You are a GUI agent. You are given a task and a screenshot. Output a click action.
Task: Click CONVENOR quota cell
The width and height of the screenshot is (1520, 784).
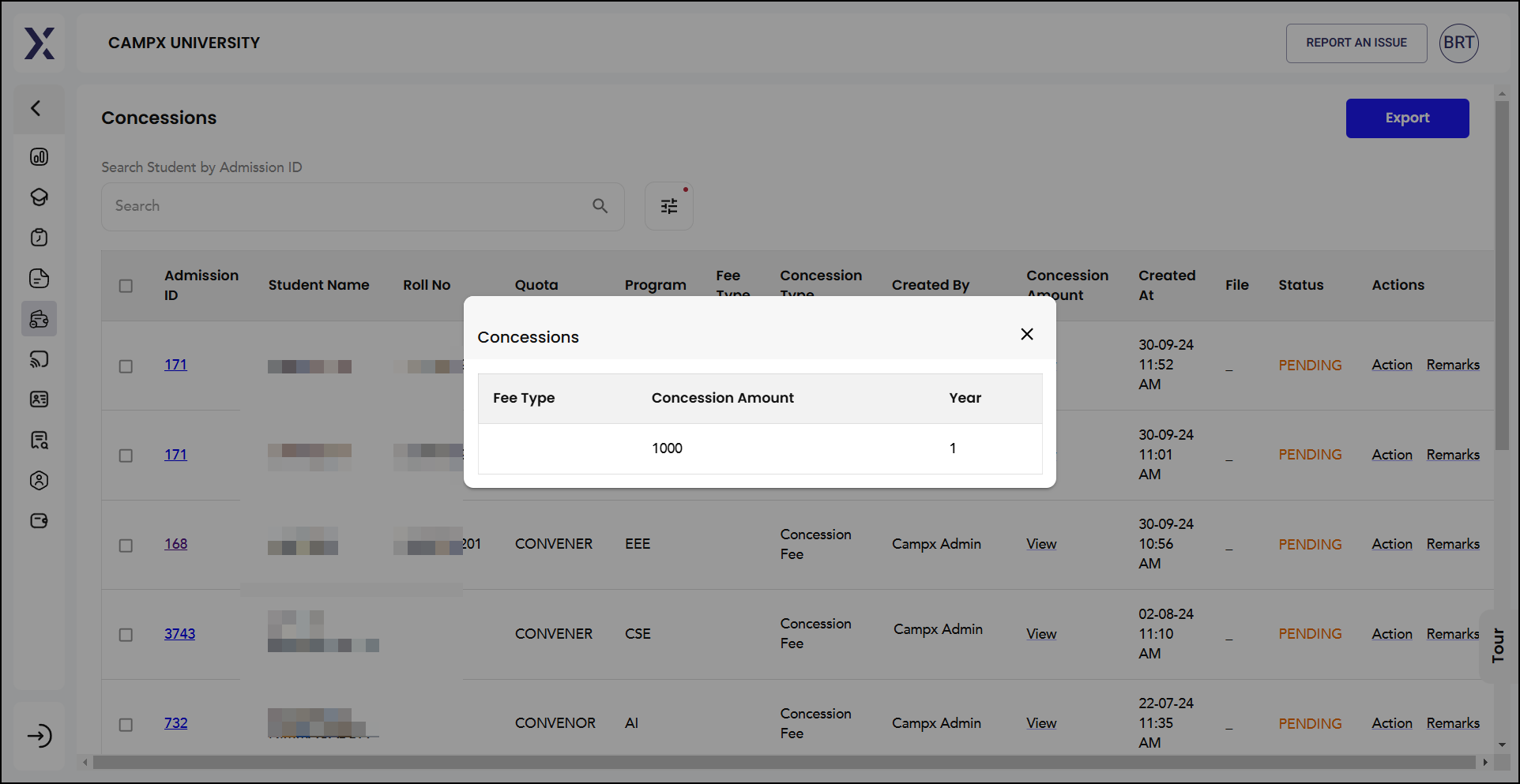point(555,723)
